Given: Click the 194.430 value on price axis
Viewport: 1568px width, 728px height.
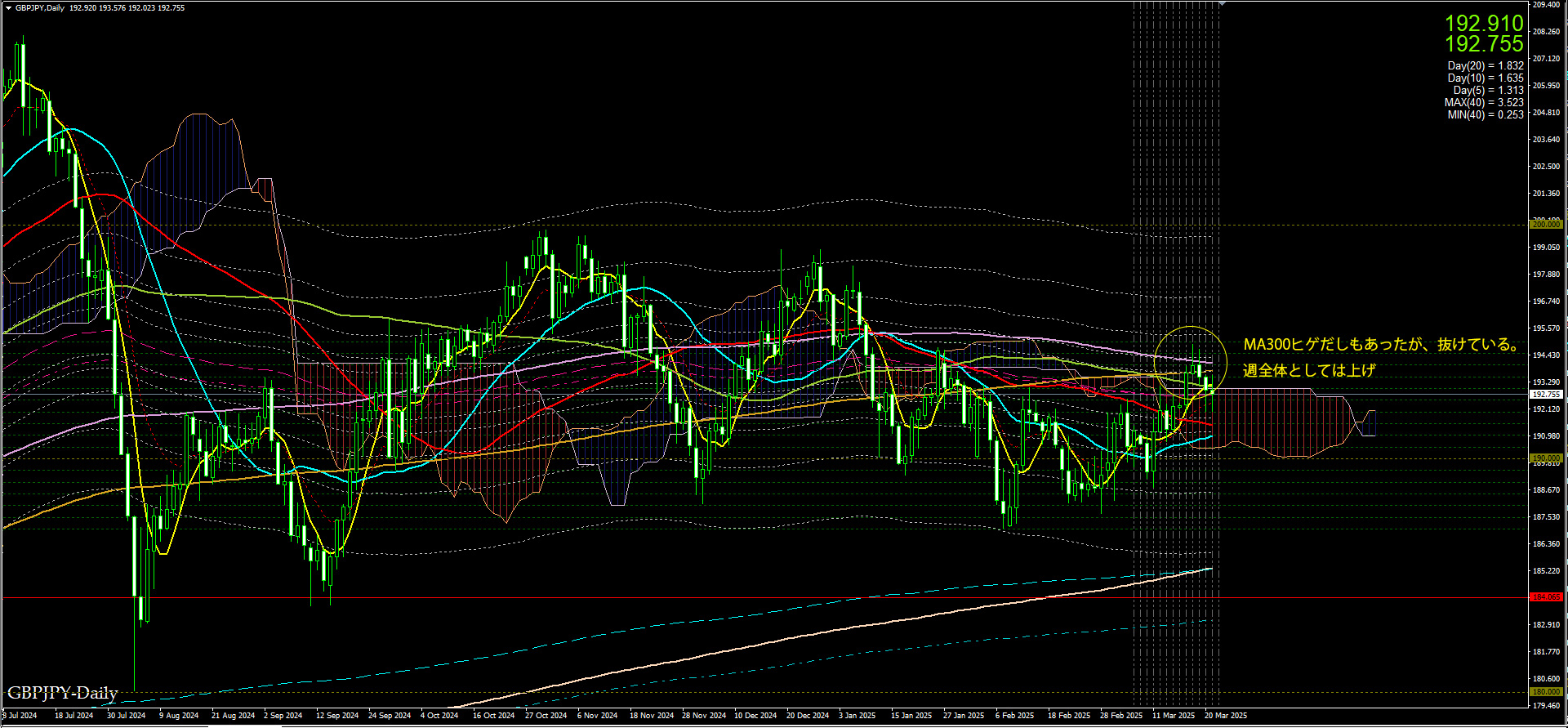Looking at the screenshot, I should [1546, 355].
